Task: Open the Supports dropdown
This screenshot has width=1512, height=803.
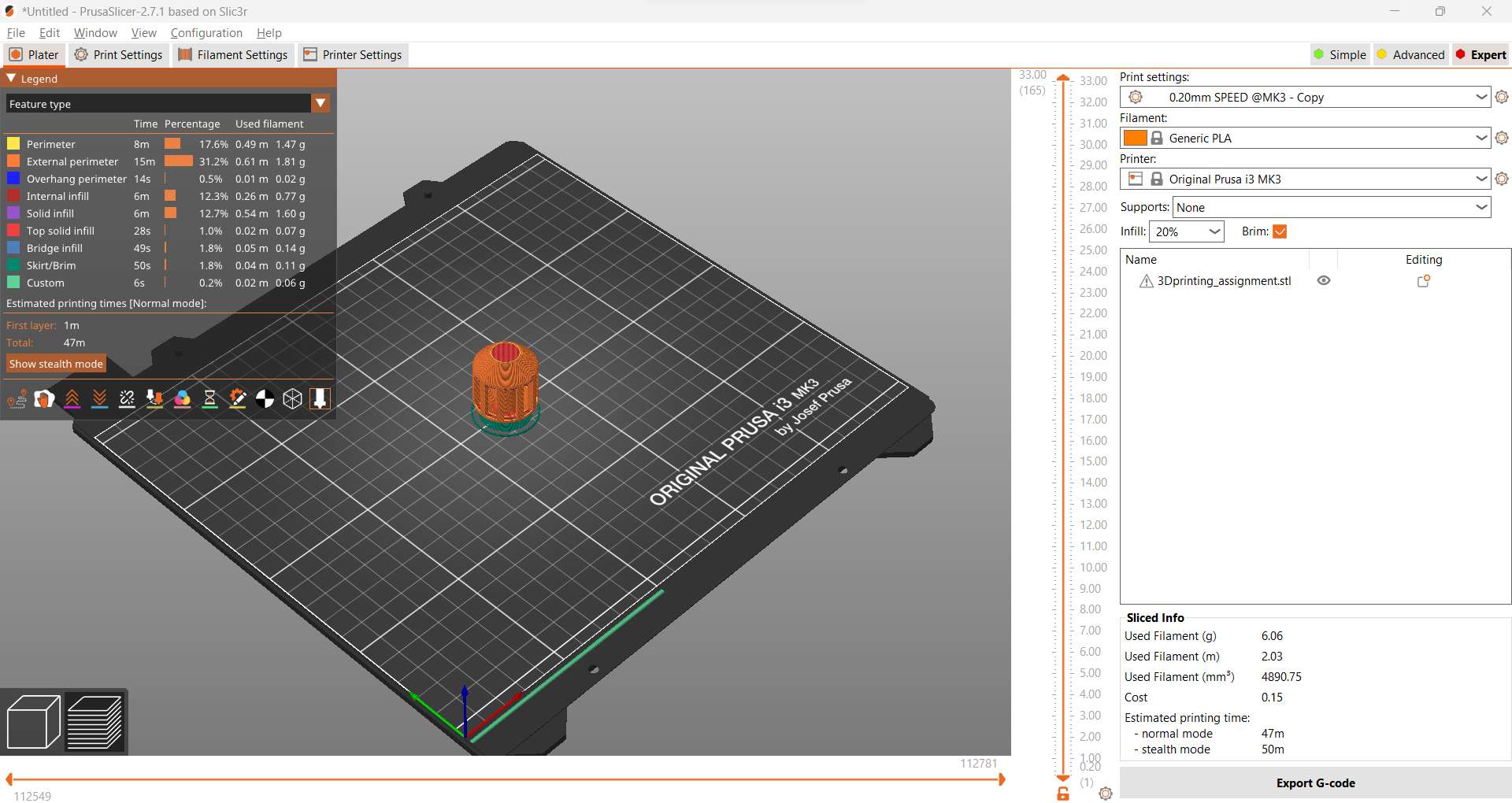Action: (x=1332, y=207)
